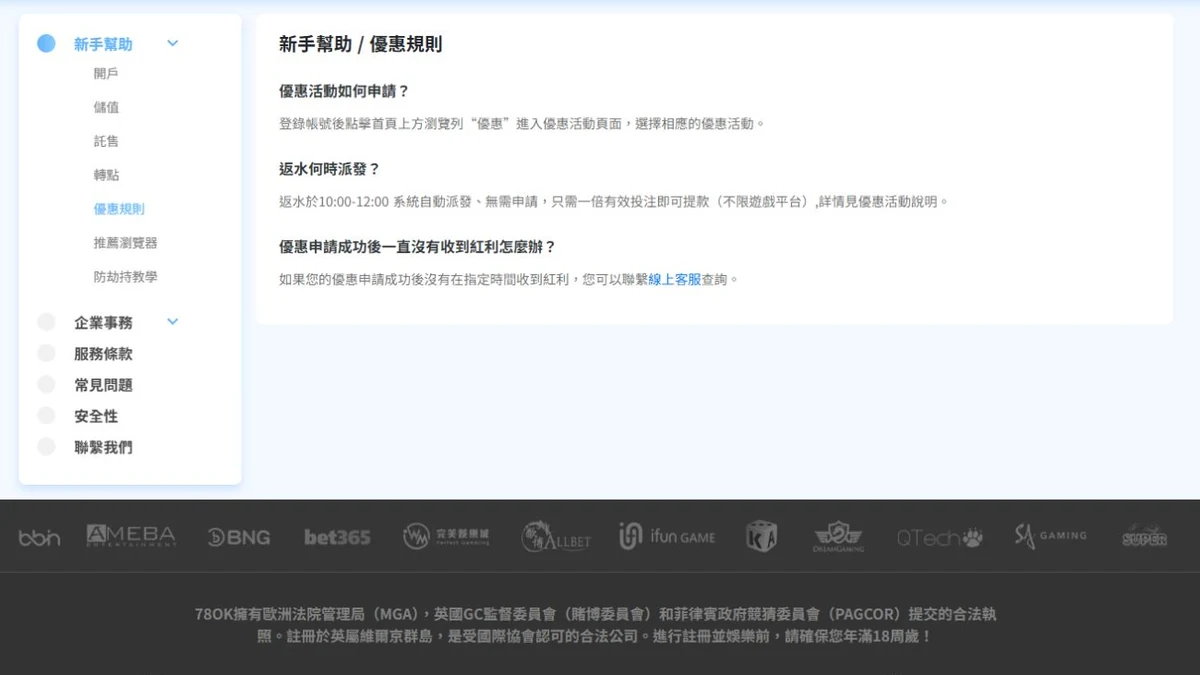Screen dimensions: 1200x675
Task: Click the question 返水何時派發？
Action: [x=330, y=169]
